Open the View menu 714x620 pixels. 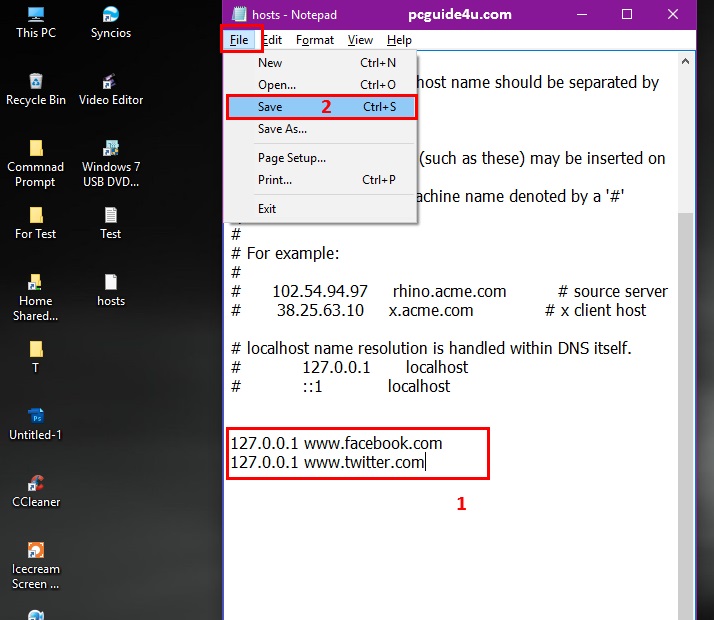[x=360, y=40]
